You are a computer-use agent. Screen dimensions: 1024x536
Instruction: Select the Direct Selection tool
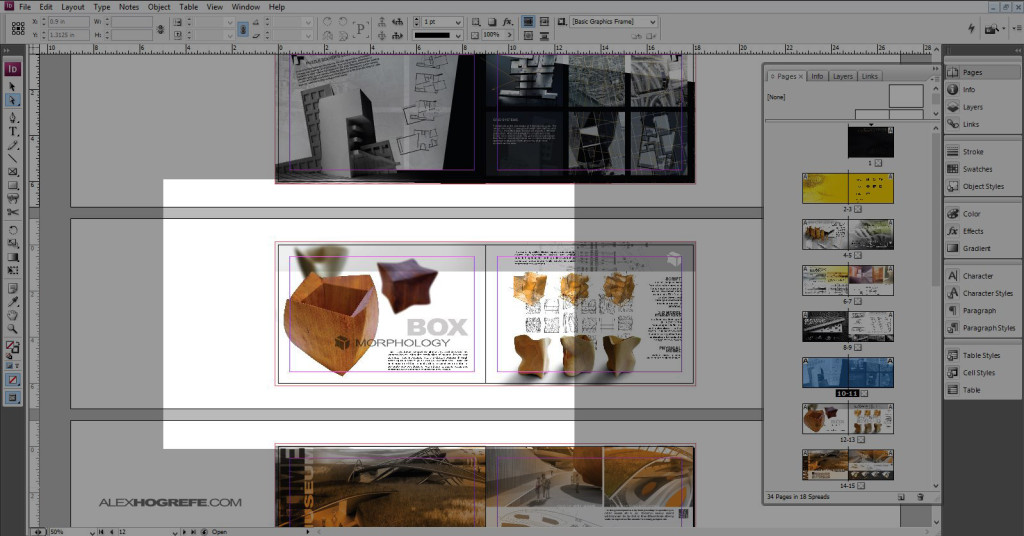click(x=13, y=100)
